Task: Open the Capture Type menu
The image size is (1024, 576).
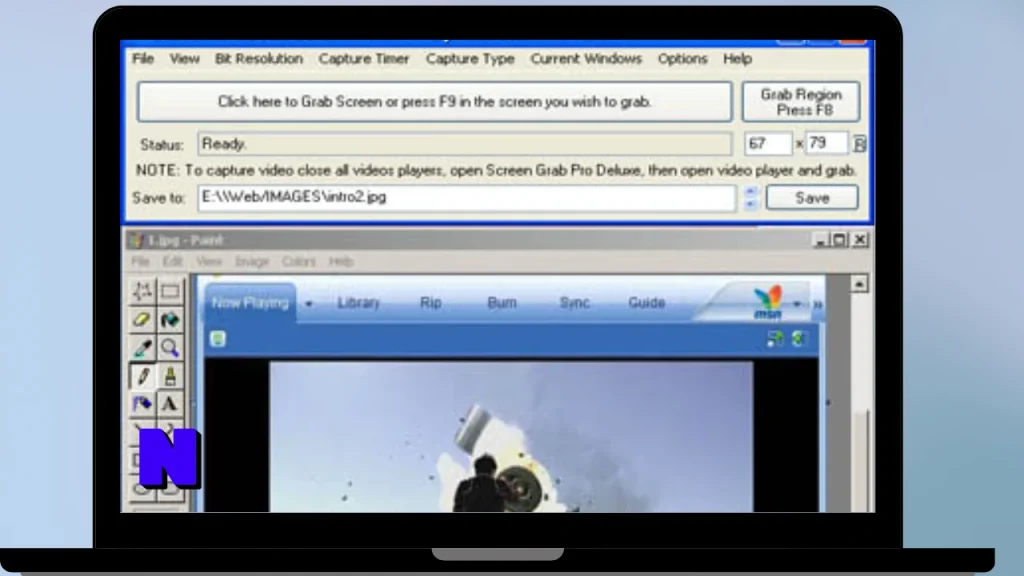Action: (470, 59)
